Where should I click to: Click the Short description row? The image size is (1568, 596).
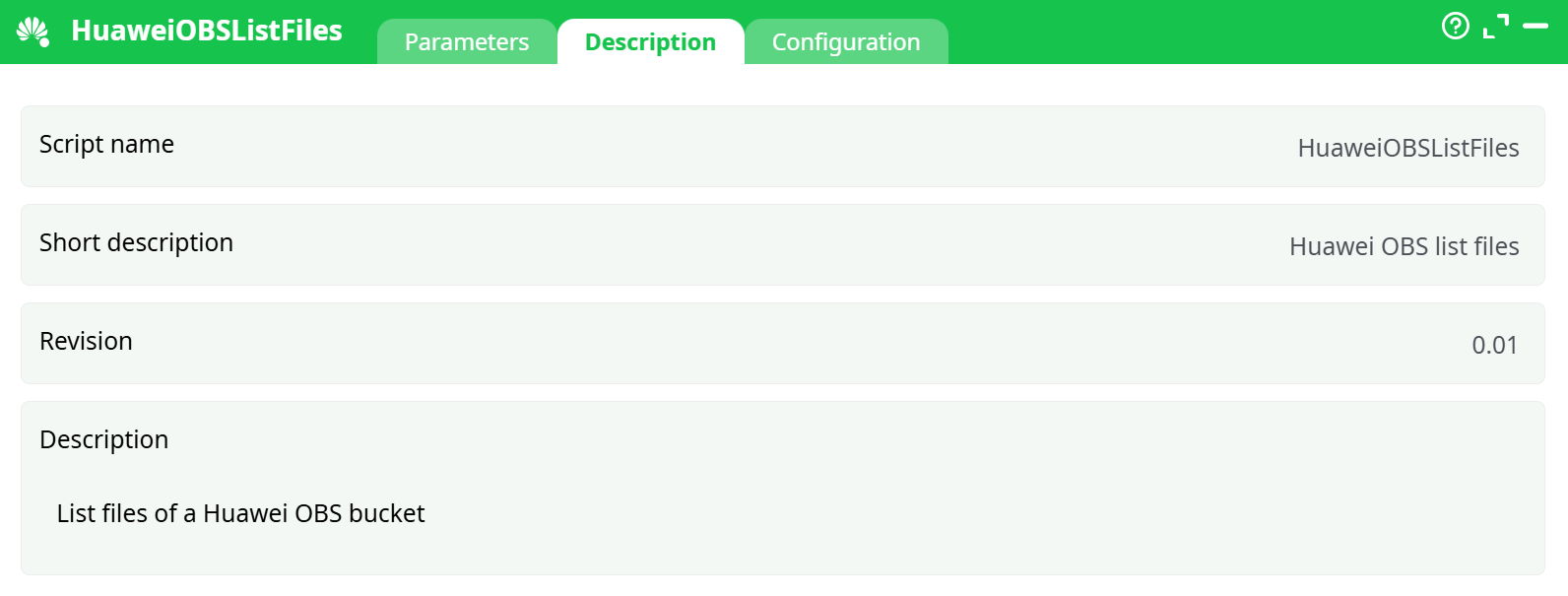[136, 243]
